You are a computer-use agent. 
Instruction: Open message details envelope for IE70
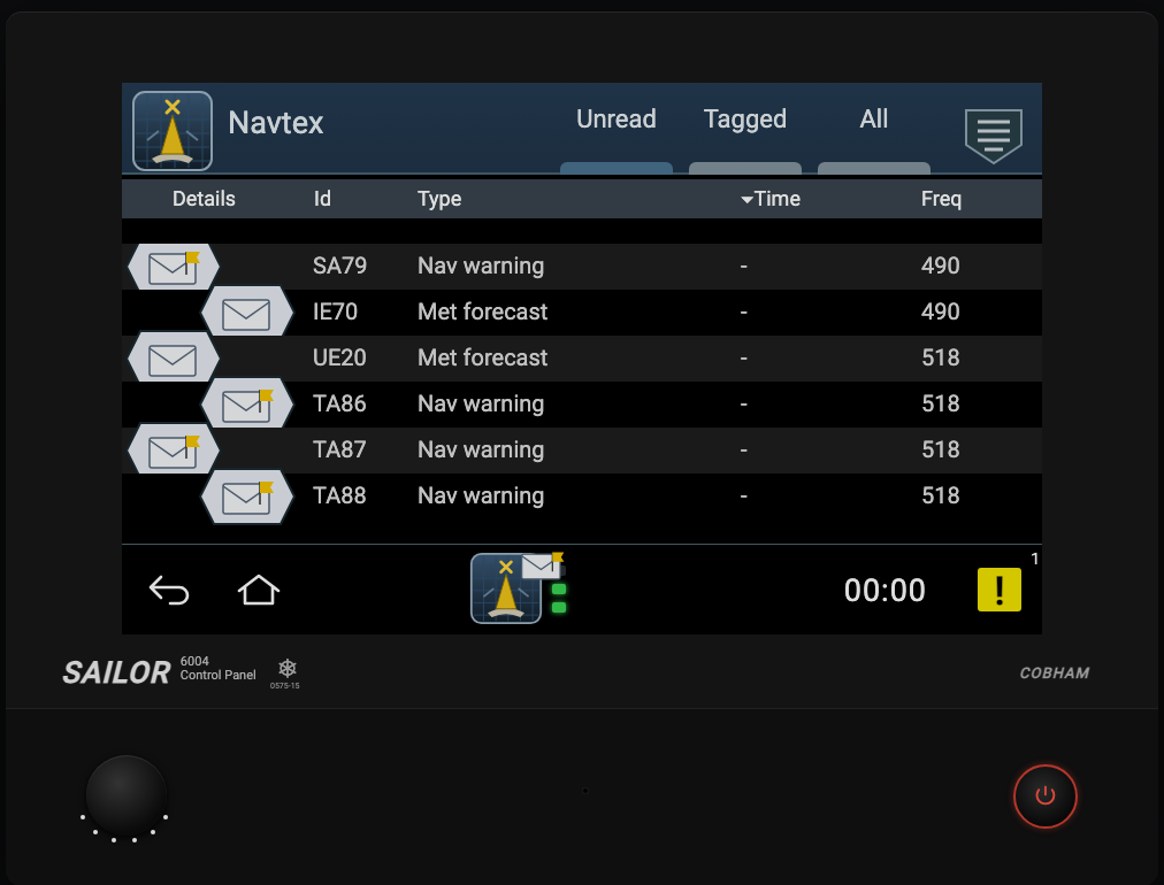tap(247, 312)
